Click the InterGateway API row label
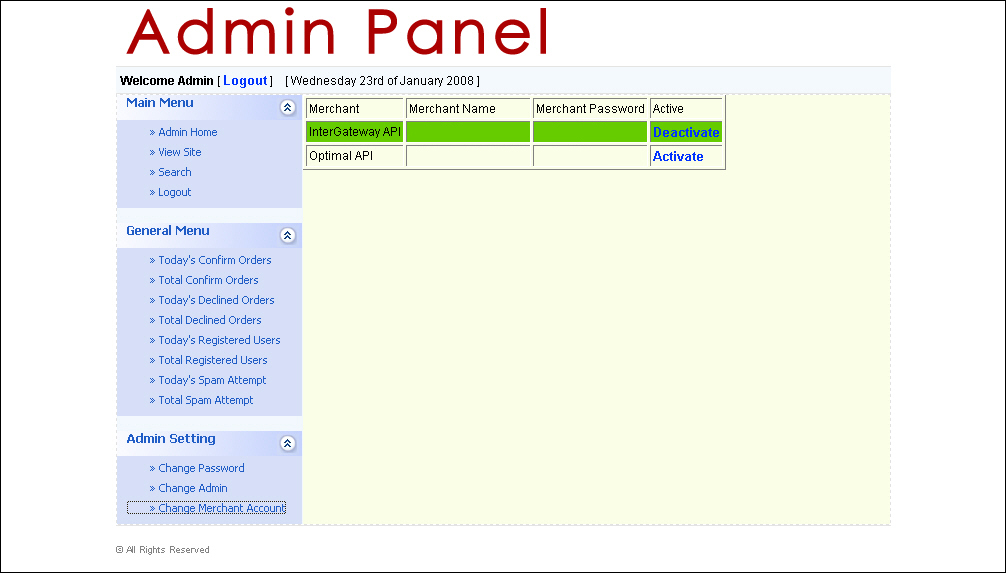This screenshot has width=1006, height=573. coord(355,132)
